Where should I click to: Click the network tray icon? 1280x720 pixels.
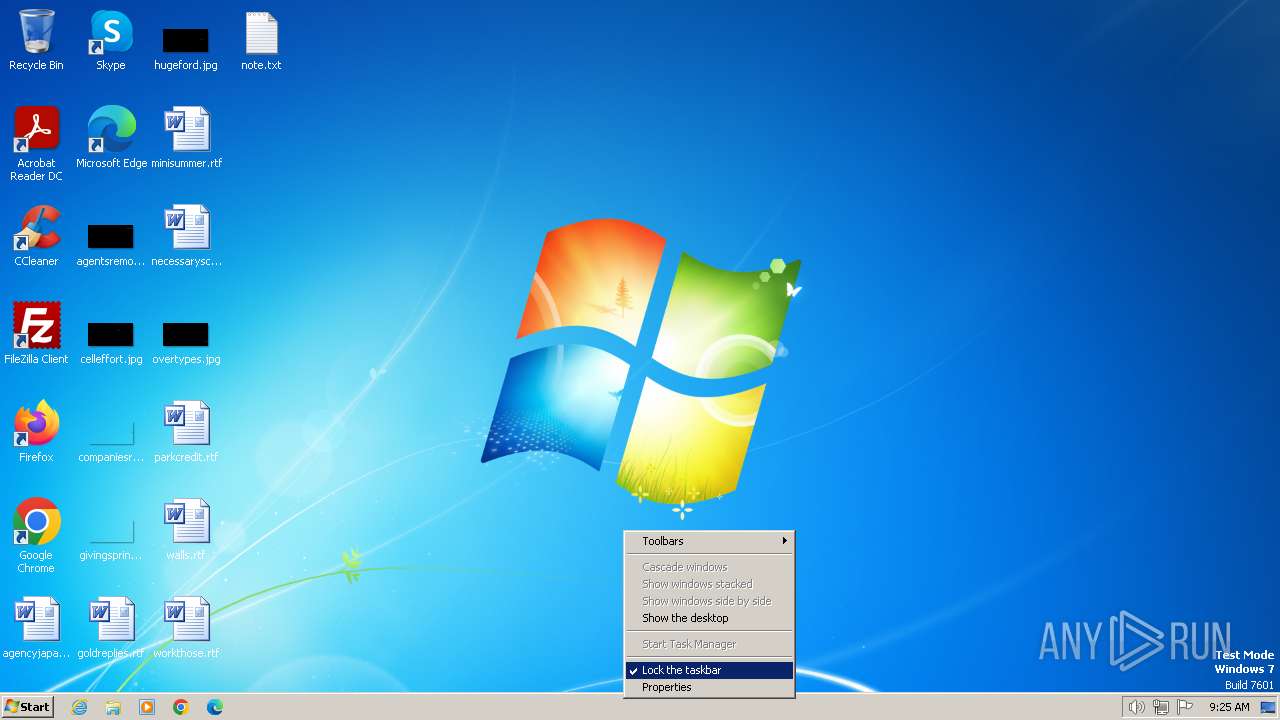pyautogui.click(x=1161, y=707)
